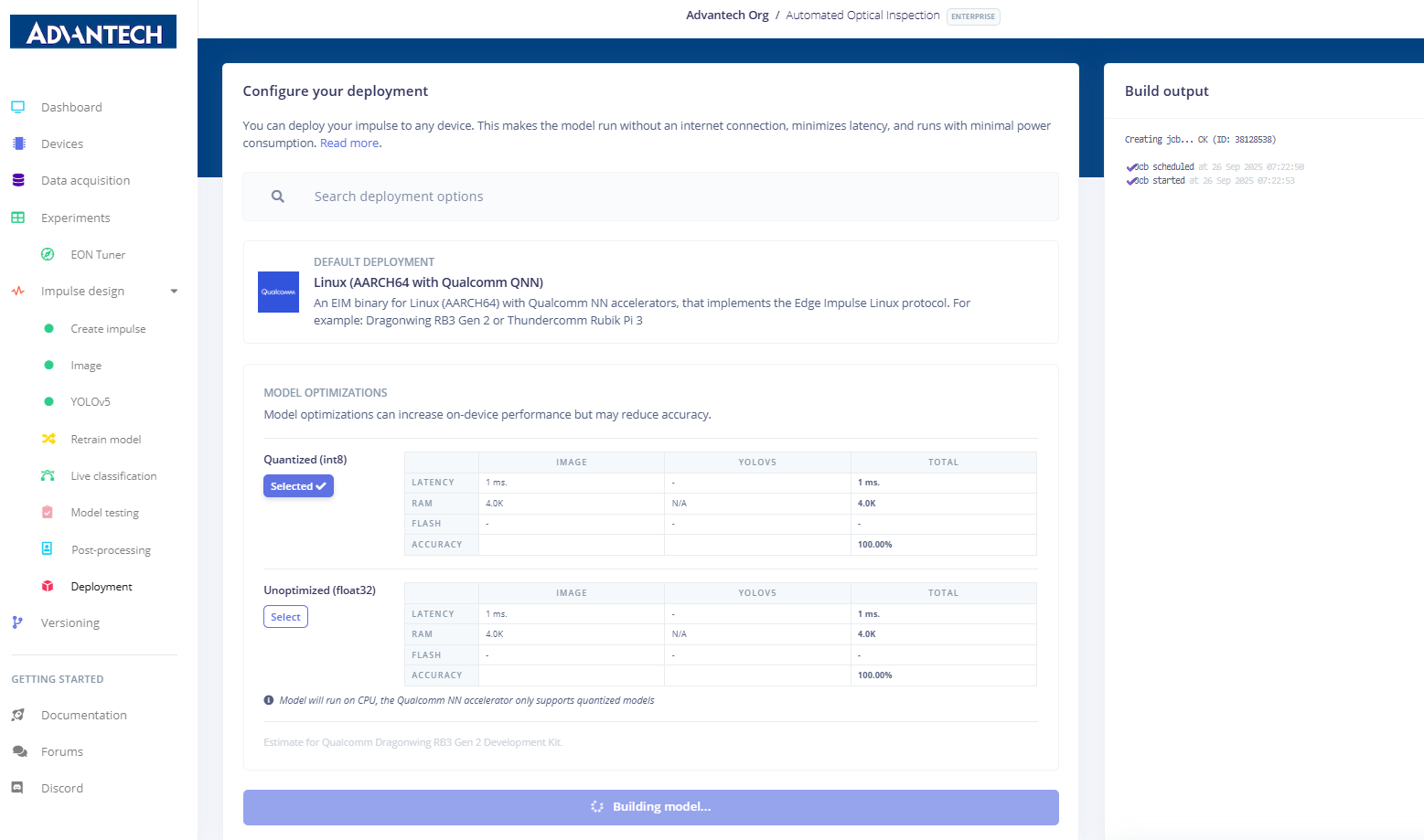The width and height of the screenshot is (1424, 840).
Task: Click the Forums chat icon
Action: coord(19,751)
